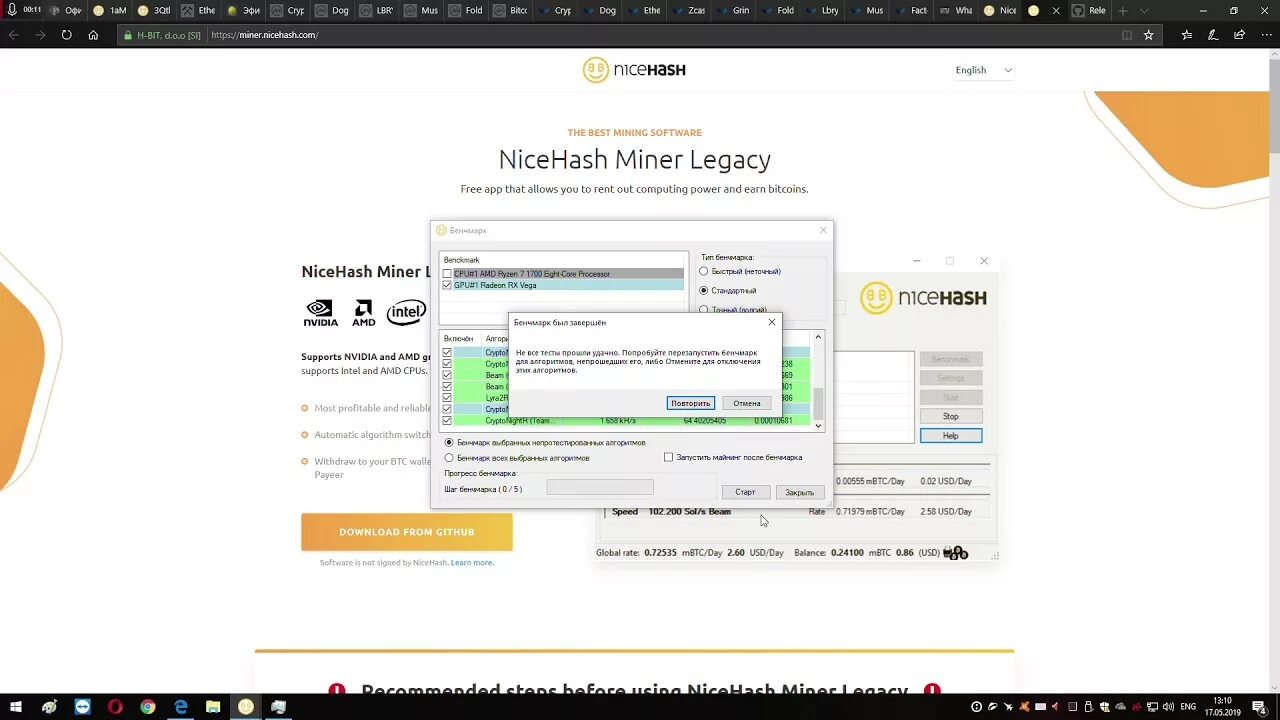
Task: Click the H-BIT, d.o.o site certificate label
Action: [163, 35]
